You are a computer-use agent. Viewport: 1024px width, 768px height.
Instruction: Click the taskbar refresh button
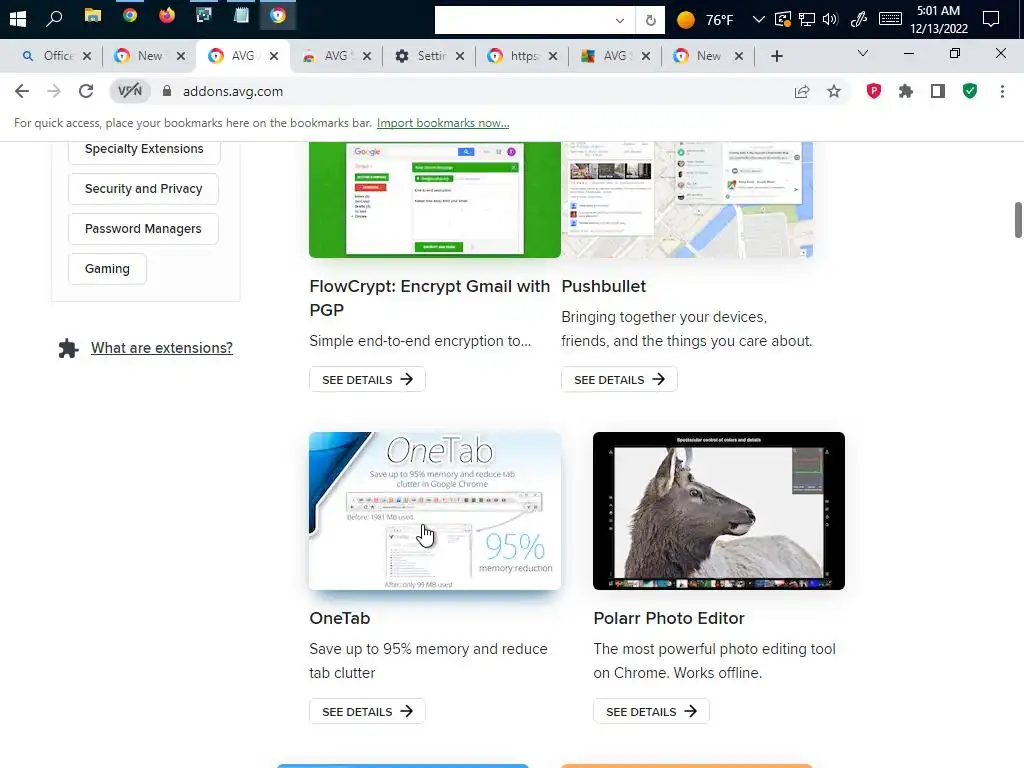tap(650, 20)
